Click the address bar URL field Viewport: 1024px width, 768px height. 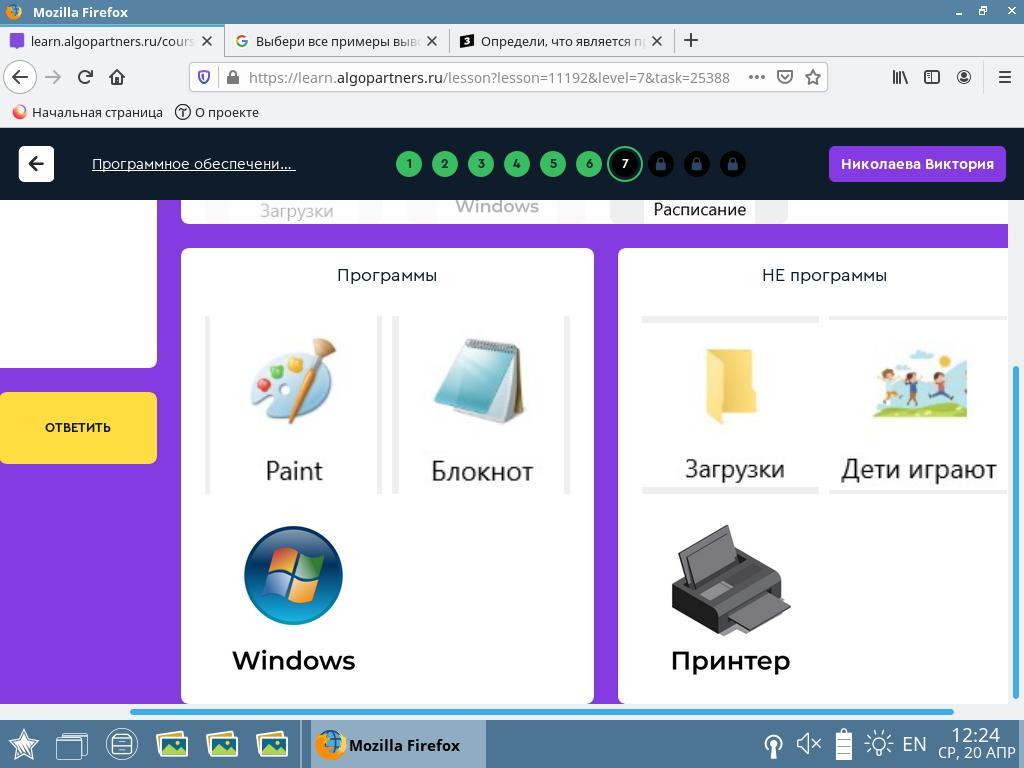[488, 78]
